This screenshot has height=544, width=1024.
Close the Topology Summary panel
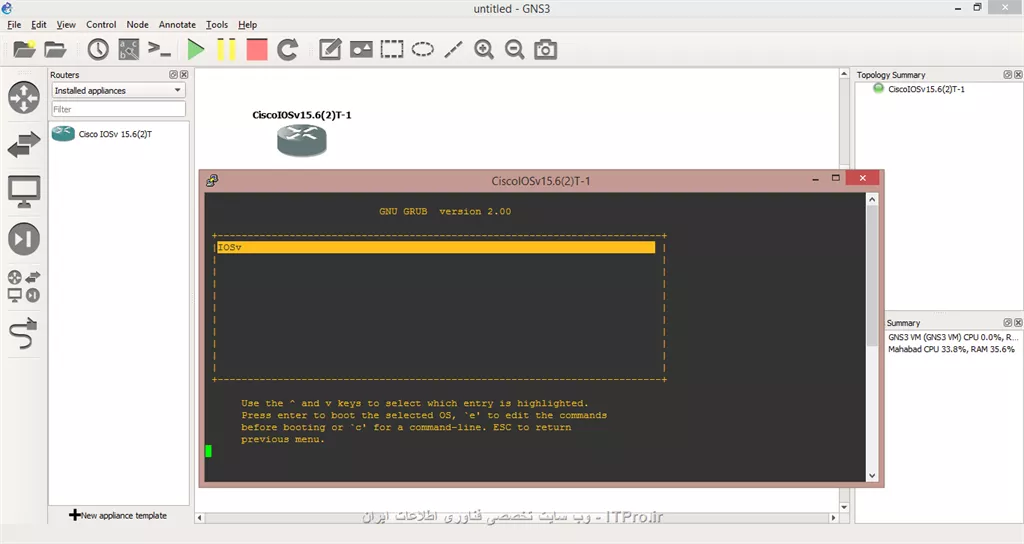[x=1018, y=74]
